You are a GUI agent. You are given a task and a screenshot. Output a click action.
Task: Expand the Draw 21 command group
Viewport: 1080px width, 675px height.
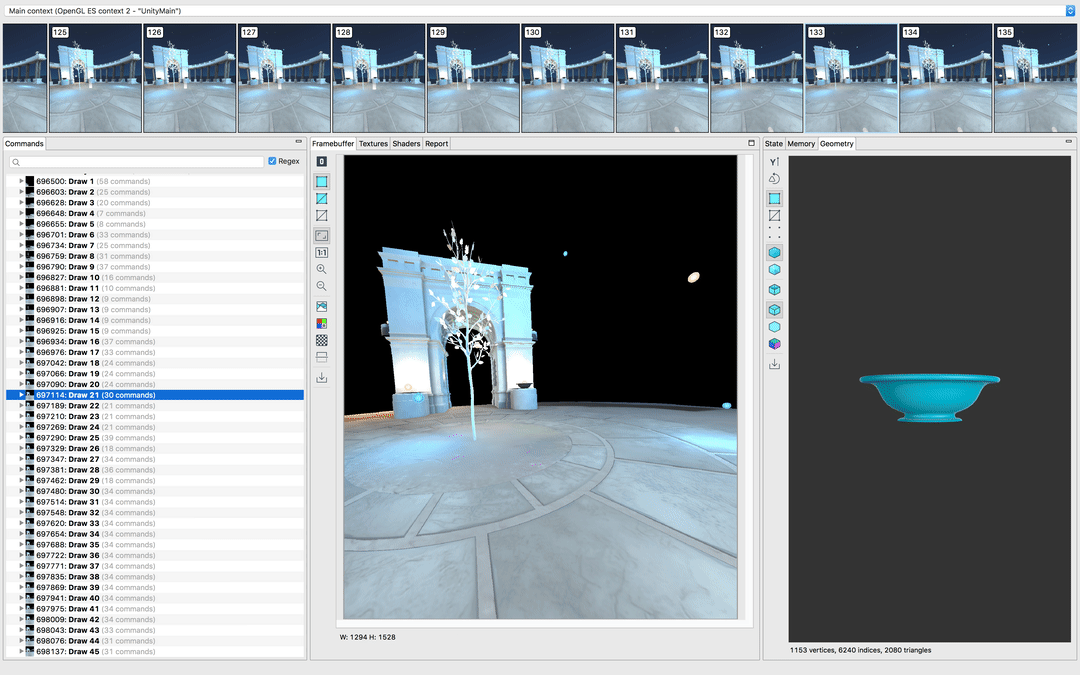(21, 395)
